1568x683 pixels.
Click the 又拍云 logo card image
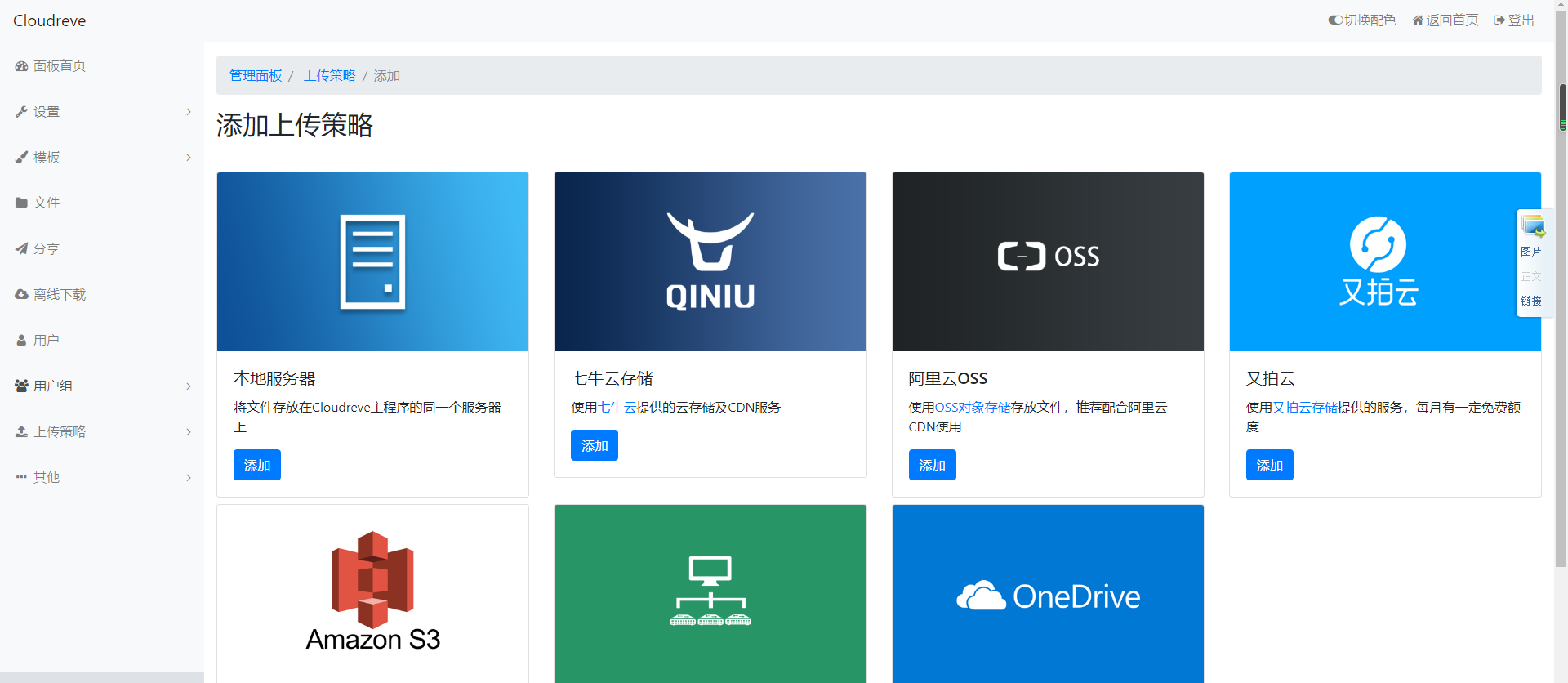coord(1385,261)
